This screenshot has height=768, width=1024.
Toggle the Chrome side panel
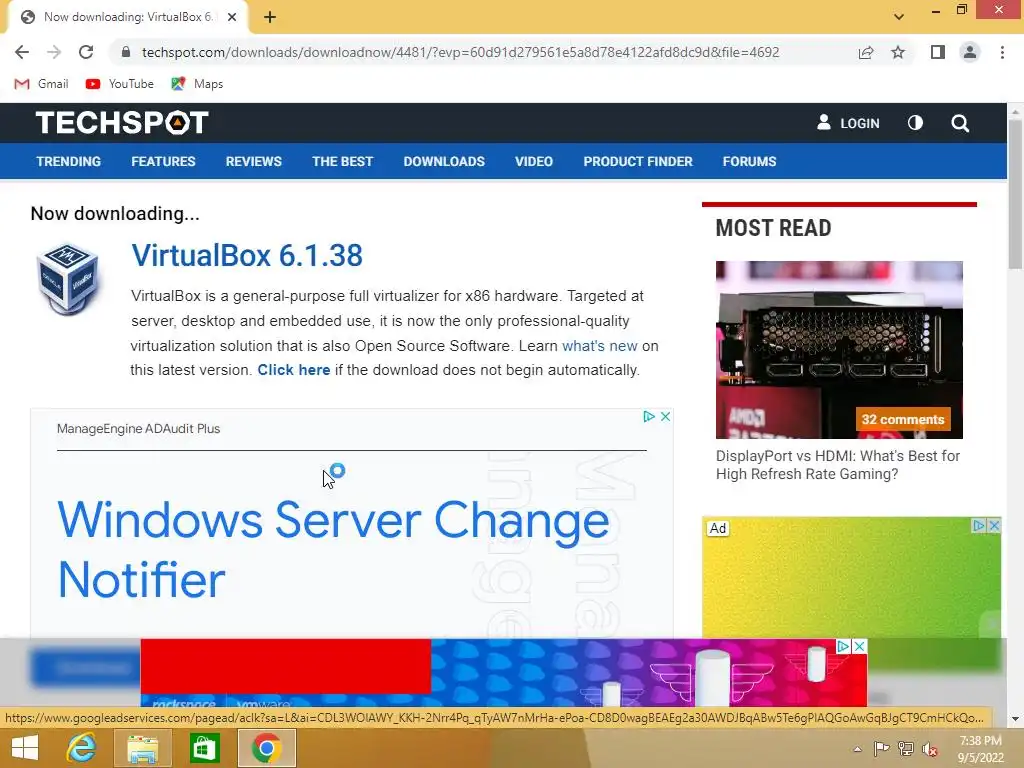click(938, 52)
